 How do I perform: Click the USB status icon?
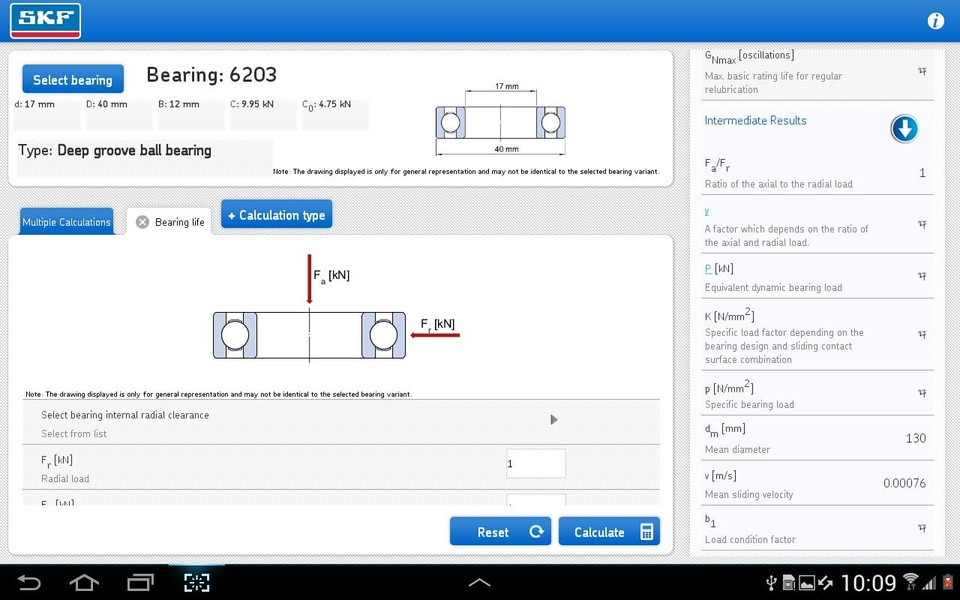click(x=772, y=582)
